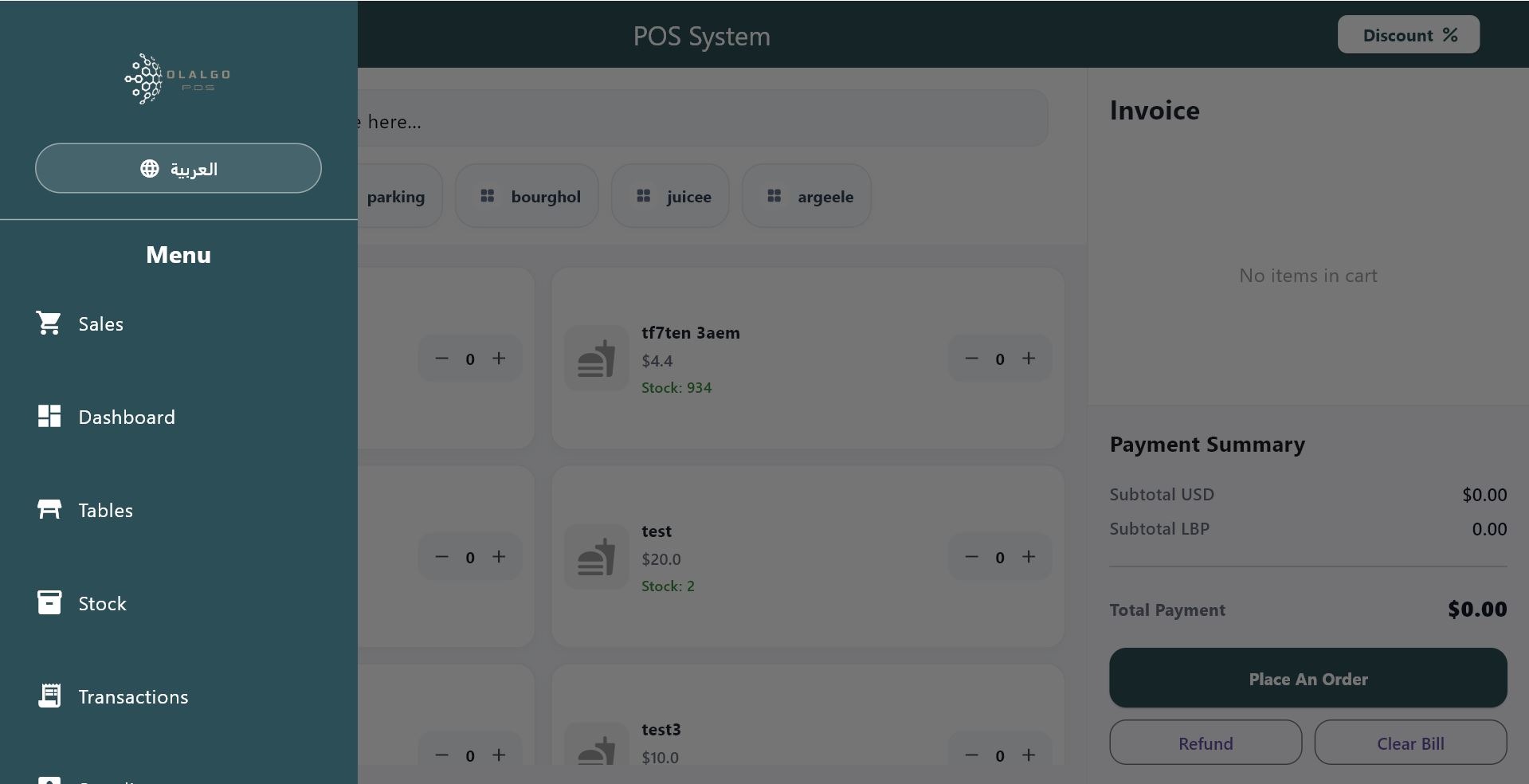Click the Discount button
The height and width of the screenshot is (784, 1529).
point(1409,35)
